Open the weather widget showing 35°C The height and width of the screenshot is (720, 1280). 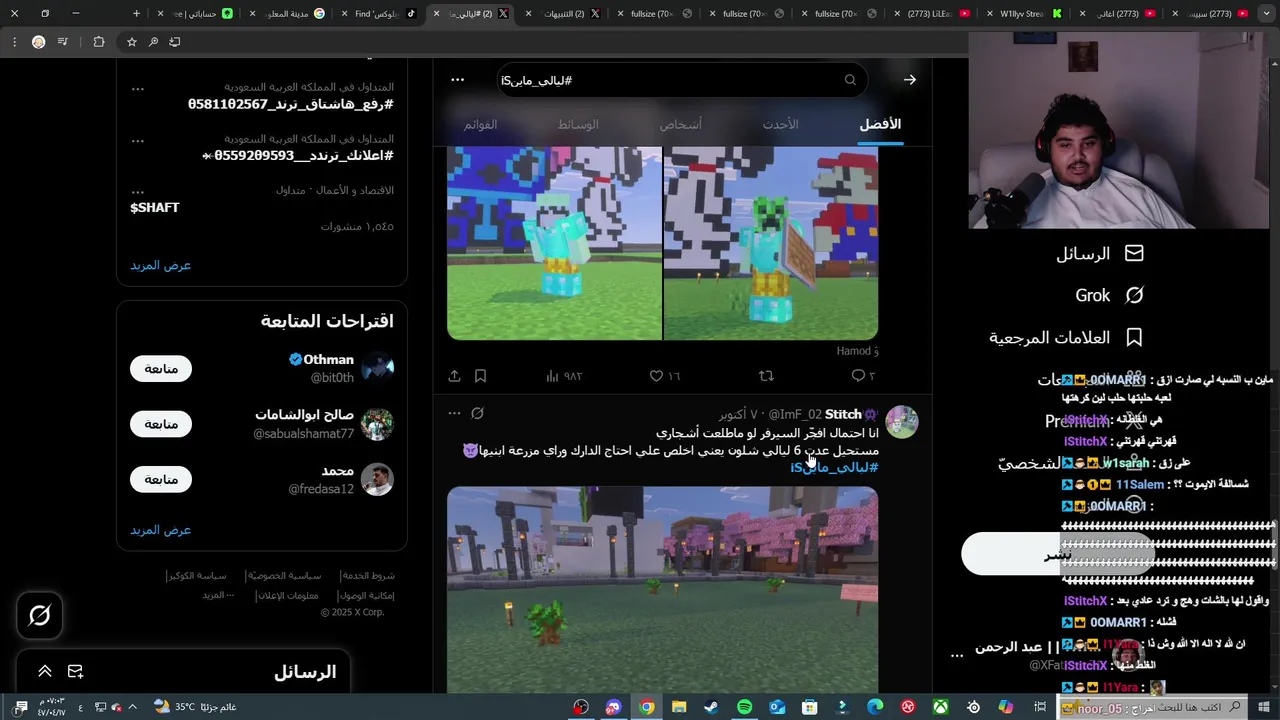click(x=195, y=707)
